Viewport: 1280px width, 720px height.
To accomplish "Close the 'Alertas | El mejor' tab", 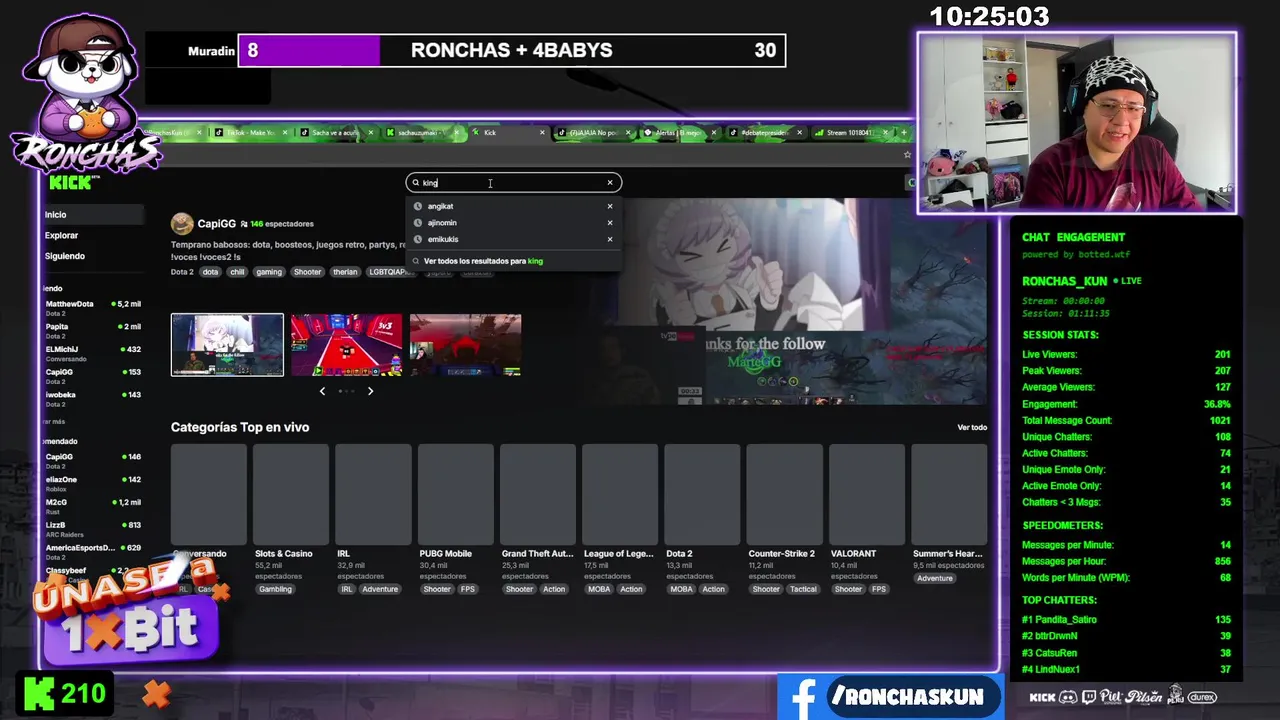I will pyautogui.click(x=714, y=133).
